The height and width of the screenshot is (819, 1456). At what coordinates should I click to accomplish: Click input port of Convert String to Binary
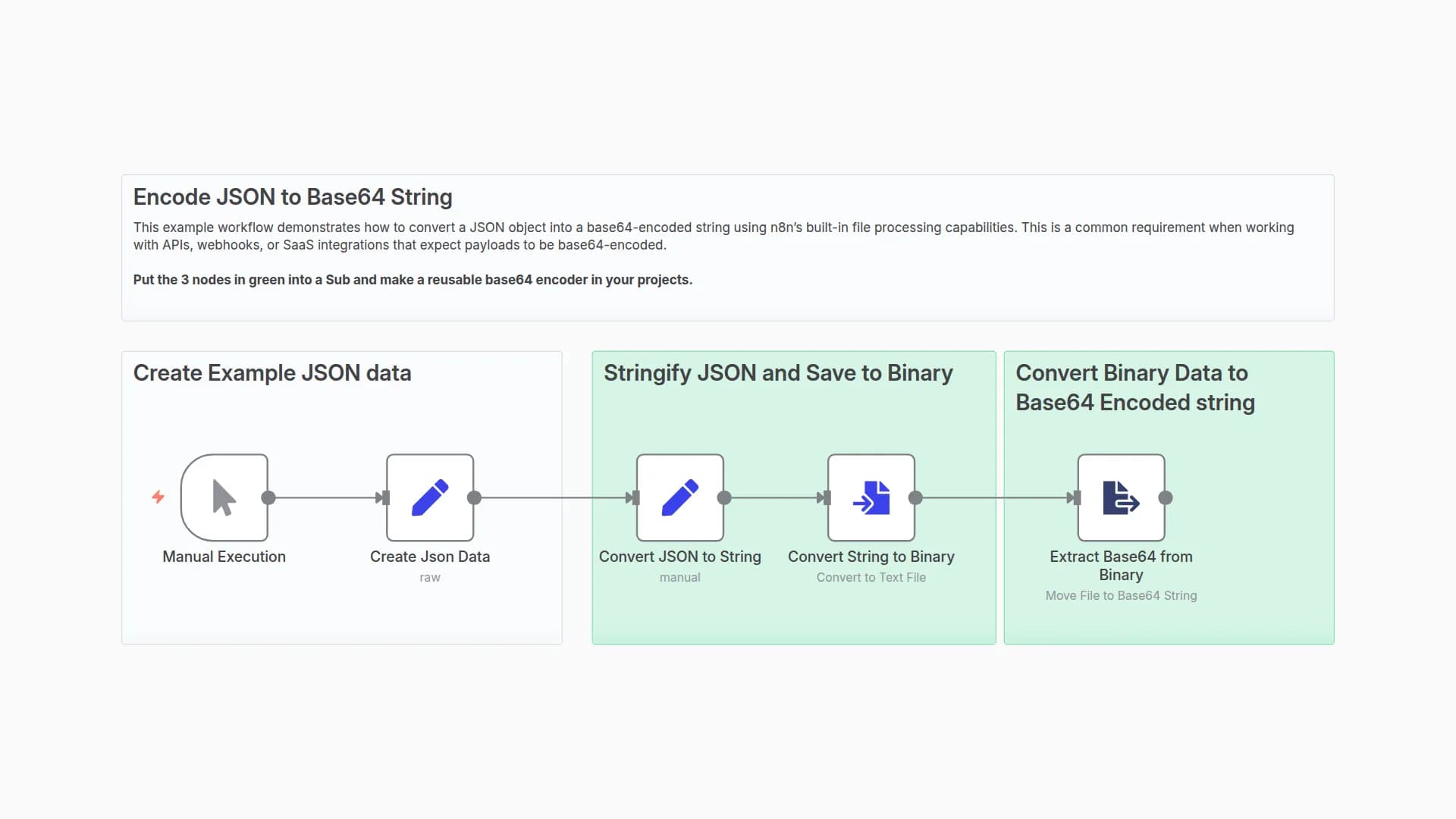tap(827, 497)
